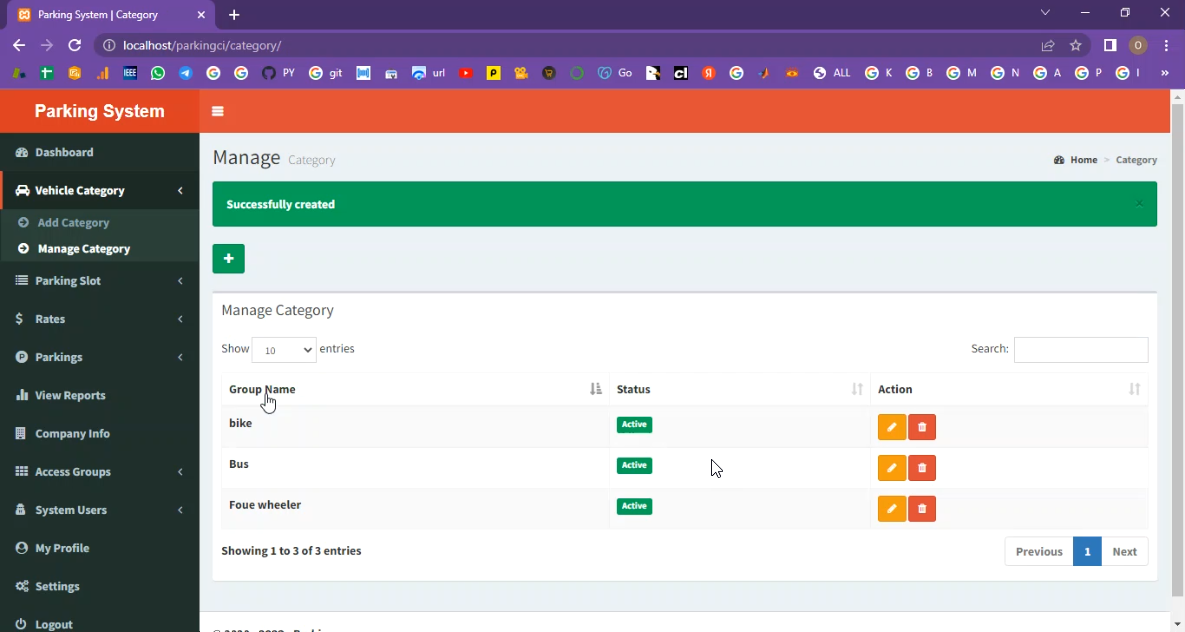Toggle the sidebar with hamburger icon
This screenshot has height=632, width=1185.
click(x=218, y=112)
